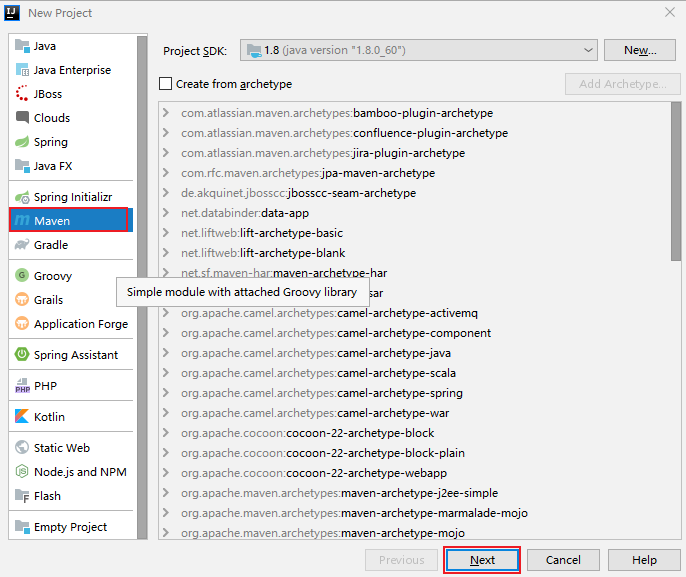Expand maven-archetype-j2ee-simple chevron
The height and width of the screenshot is (577, 686).
click(166, 493)
